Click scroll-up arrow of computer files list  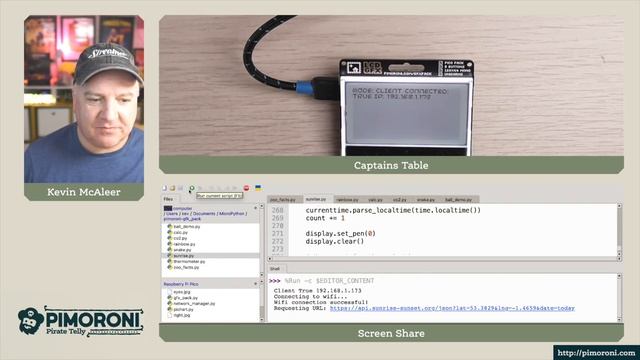pyautogui.click(x=262, y=207)
